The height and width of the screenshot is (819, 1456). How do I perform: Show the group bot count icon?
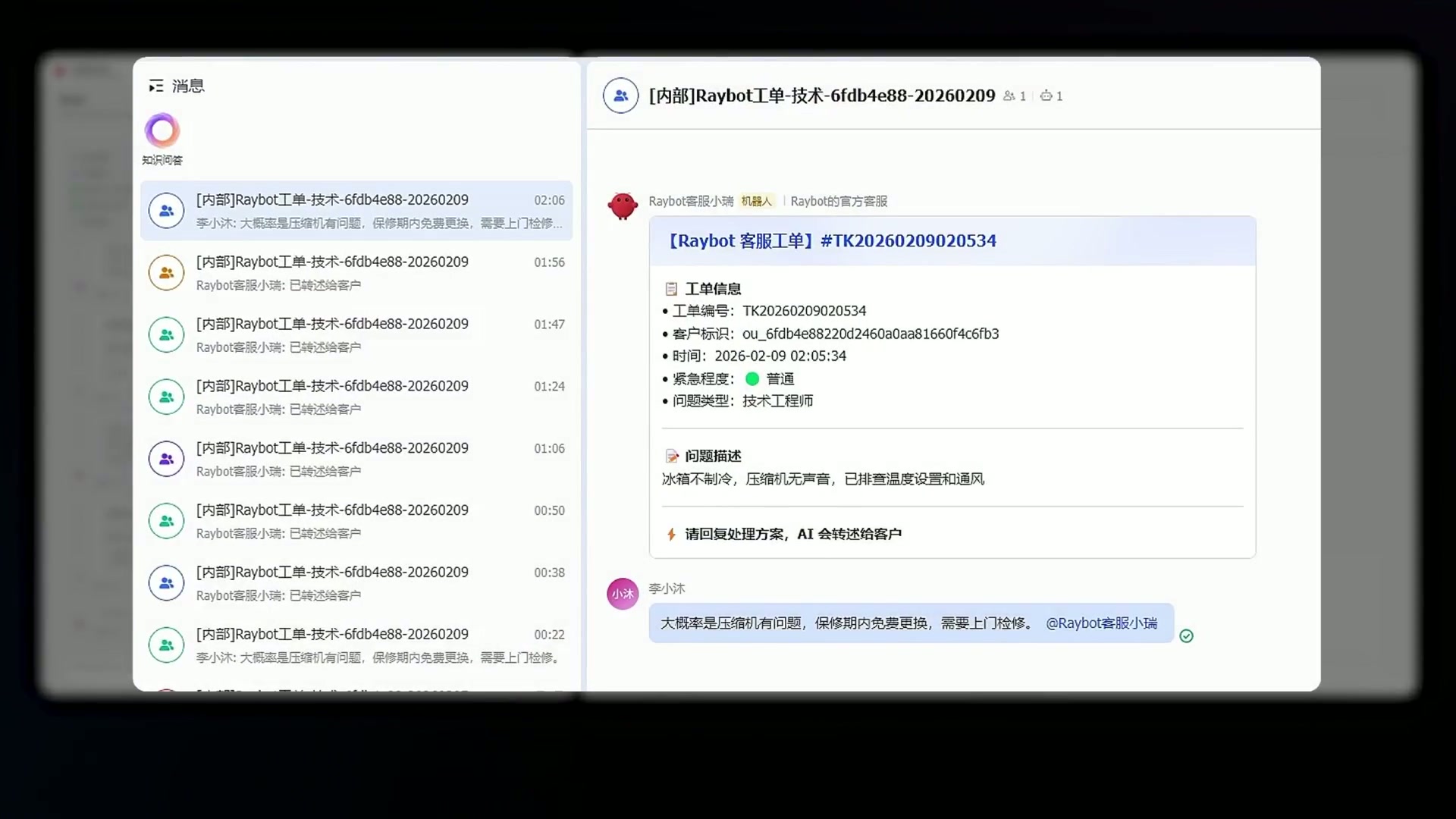click(x=1046, y=96)
